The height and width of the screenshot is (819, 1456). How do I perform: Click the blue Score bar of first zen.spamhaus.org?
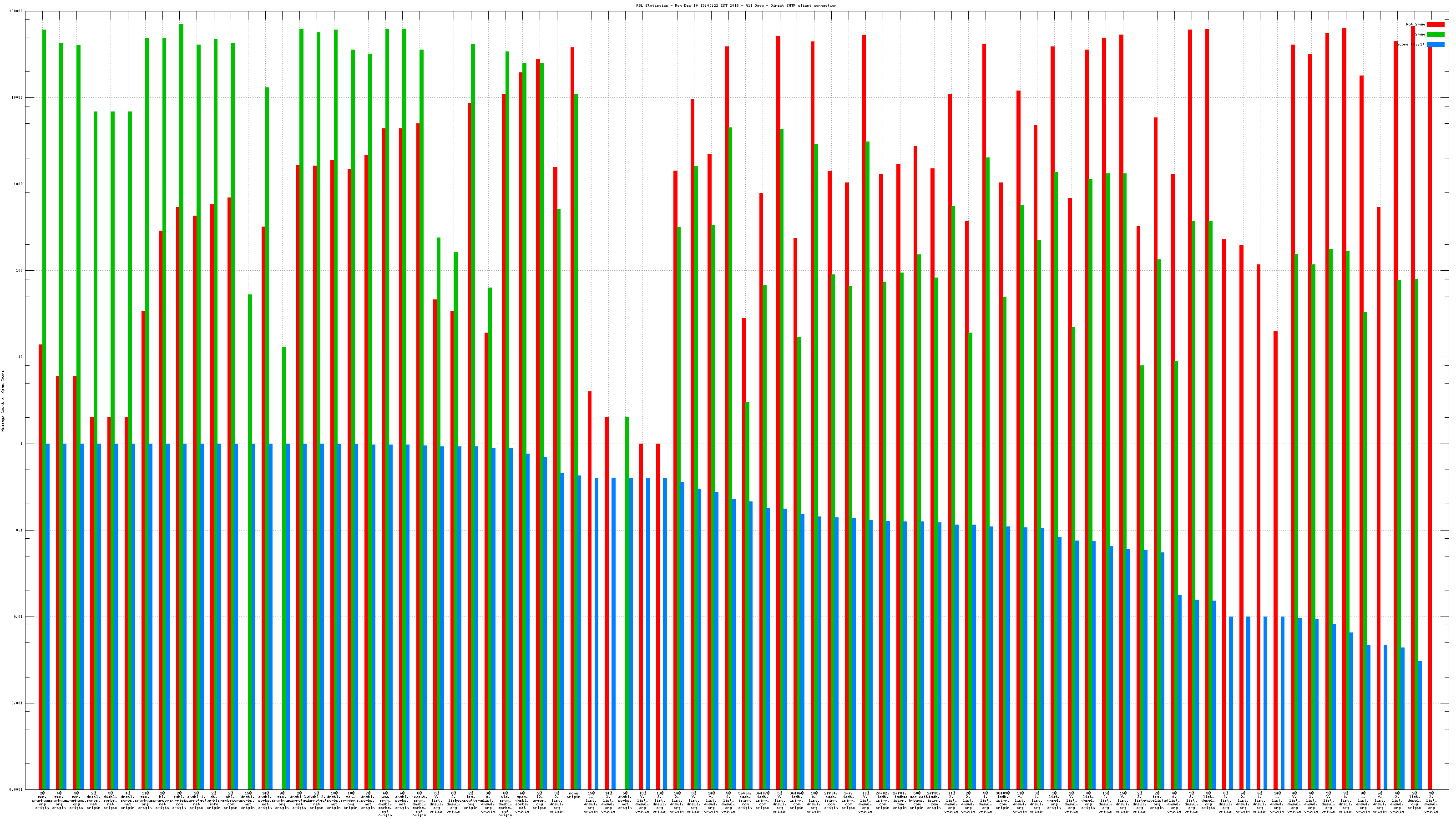tap(48, 616)
